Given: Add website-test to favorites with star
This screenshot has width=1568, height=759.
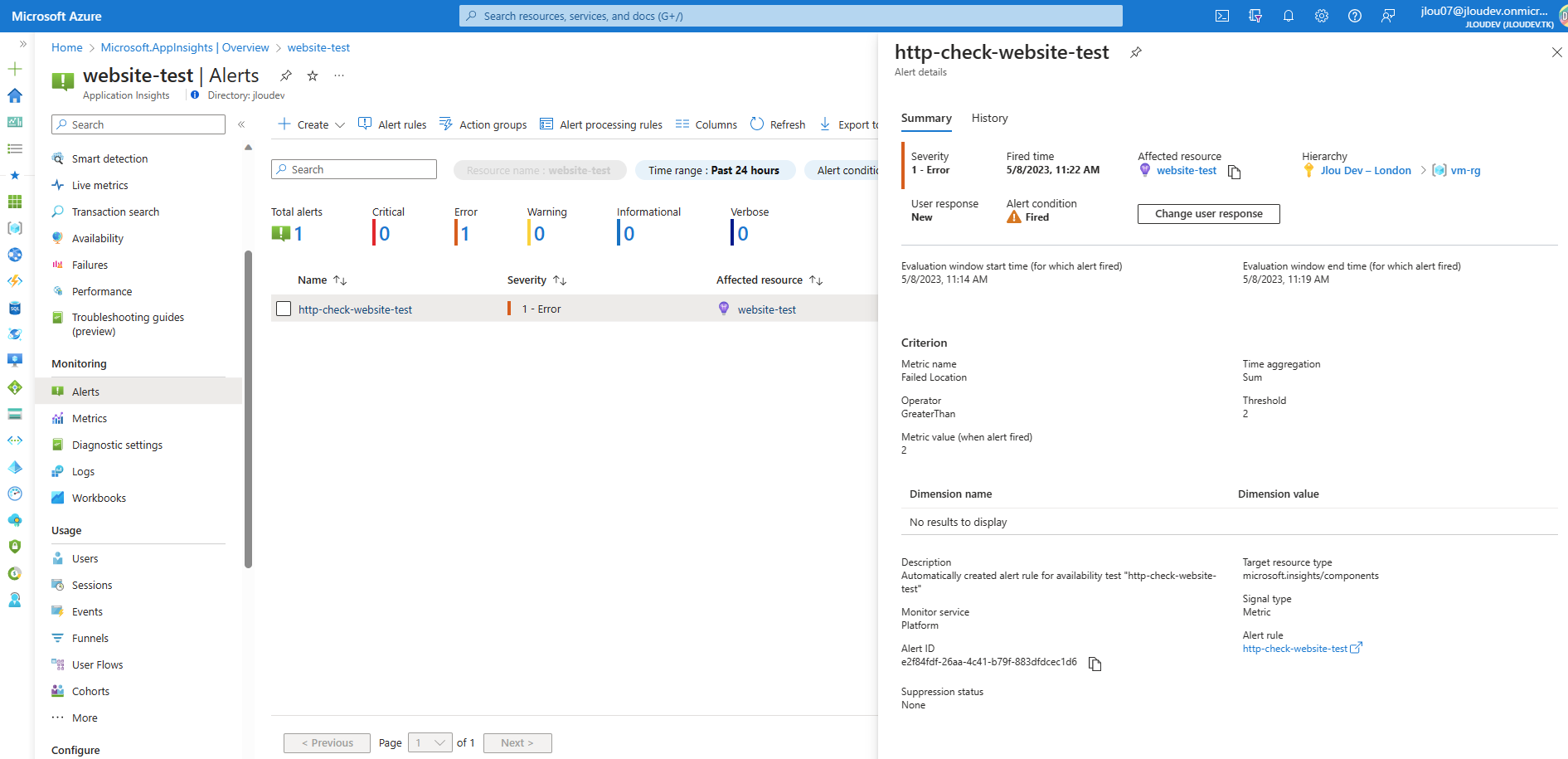Looking at the screenshot, I should (x=313, y=75).
